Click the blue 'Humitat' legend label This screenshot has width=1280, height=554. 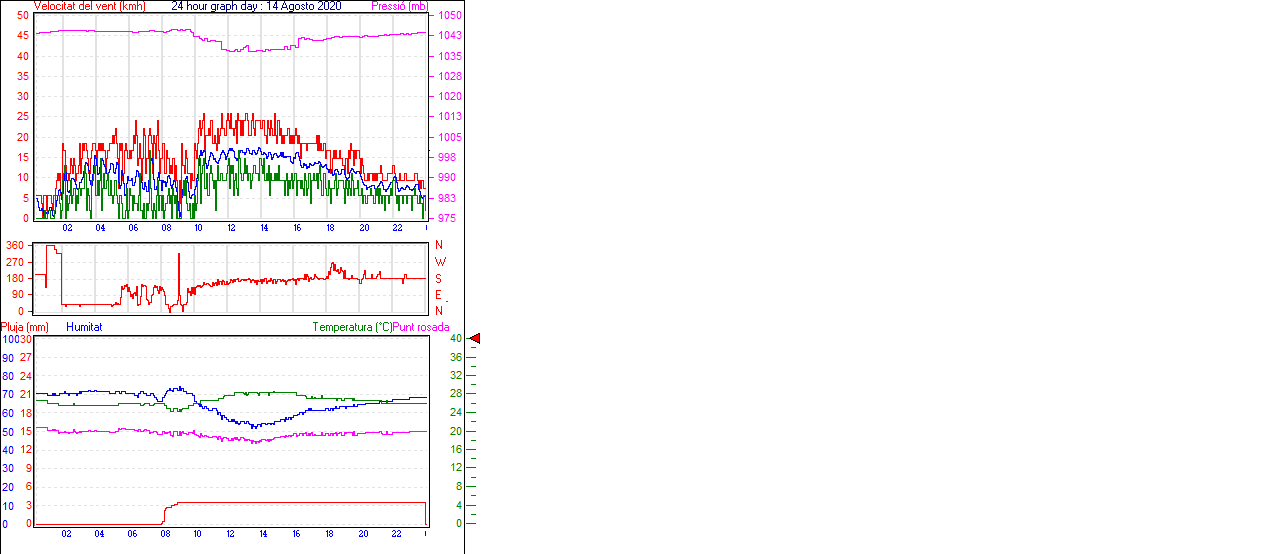(x=84, y=327)
